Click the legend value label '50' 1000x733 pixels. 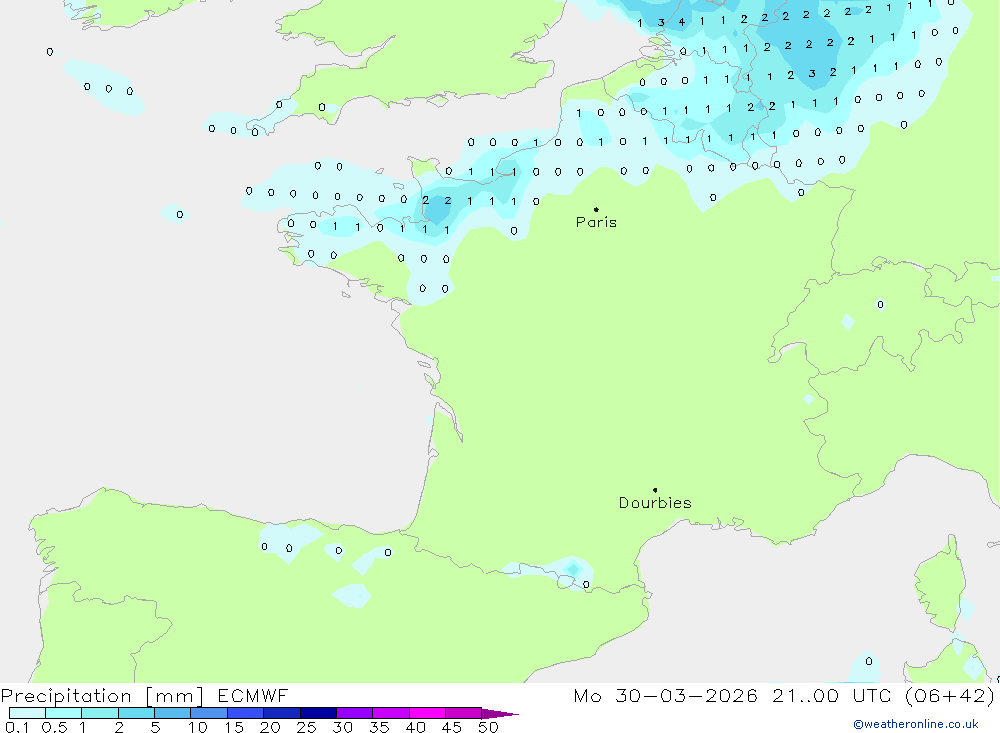(488, 727)
